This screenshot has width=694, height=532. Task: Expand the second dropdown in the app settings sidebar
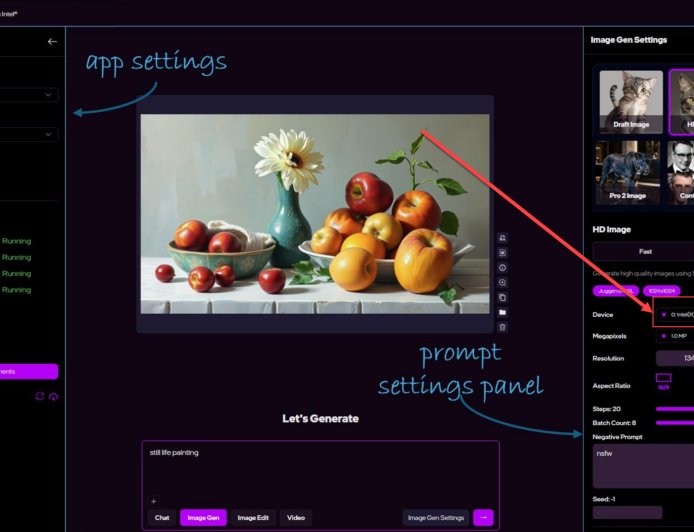29,134
